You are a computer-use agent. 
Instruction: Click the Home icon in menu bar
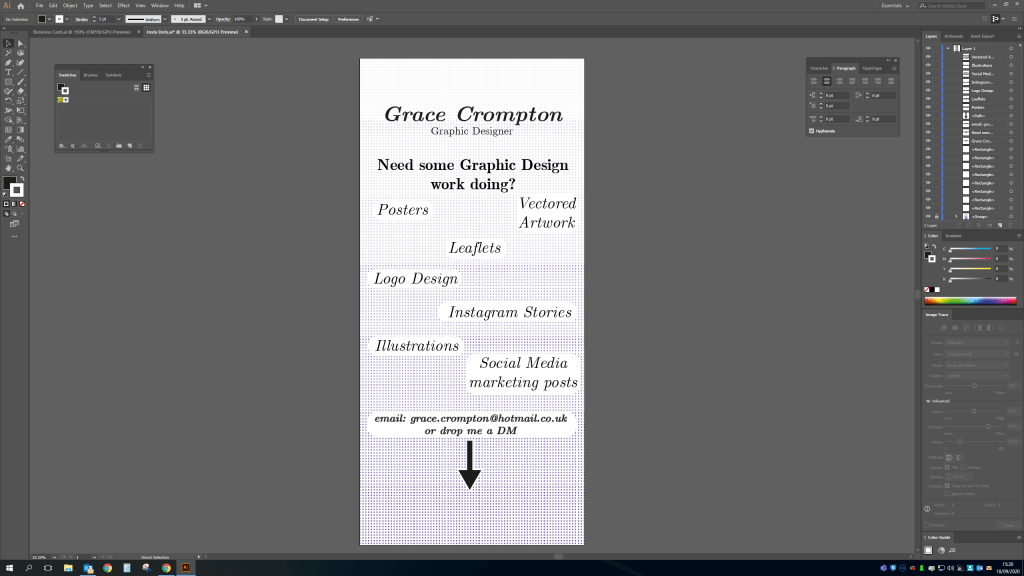tap(20, 5)
